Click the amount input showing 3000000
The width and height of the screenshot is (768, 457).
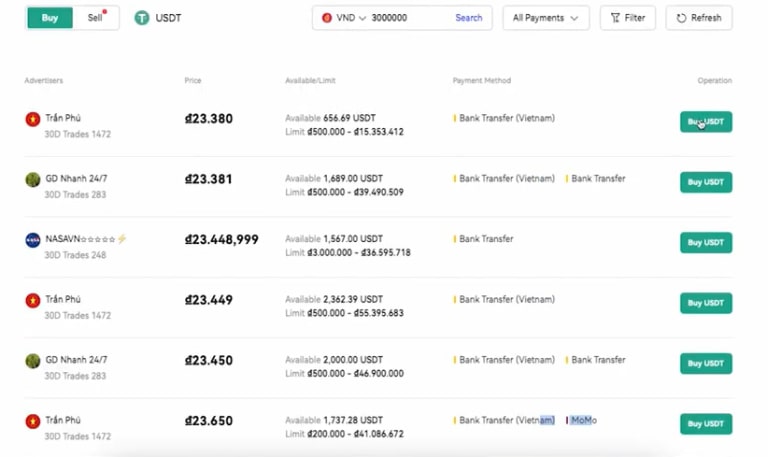coord(405,18)
